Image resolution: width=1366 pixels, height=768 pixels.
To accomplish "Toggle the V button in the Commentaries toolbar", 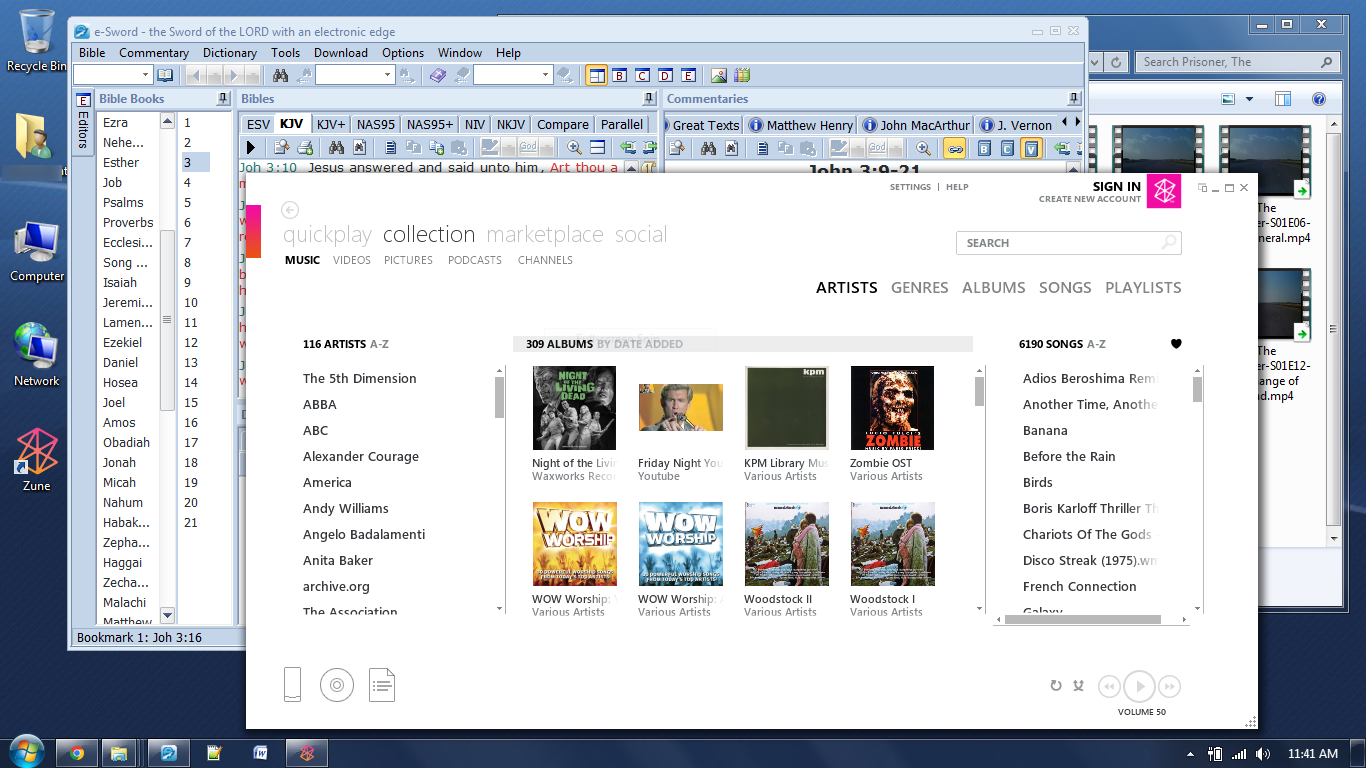I will coord(1032,148).
